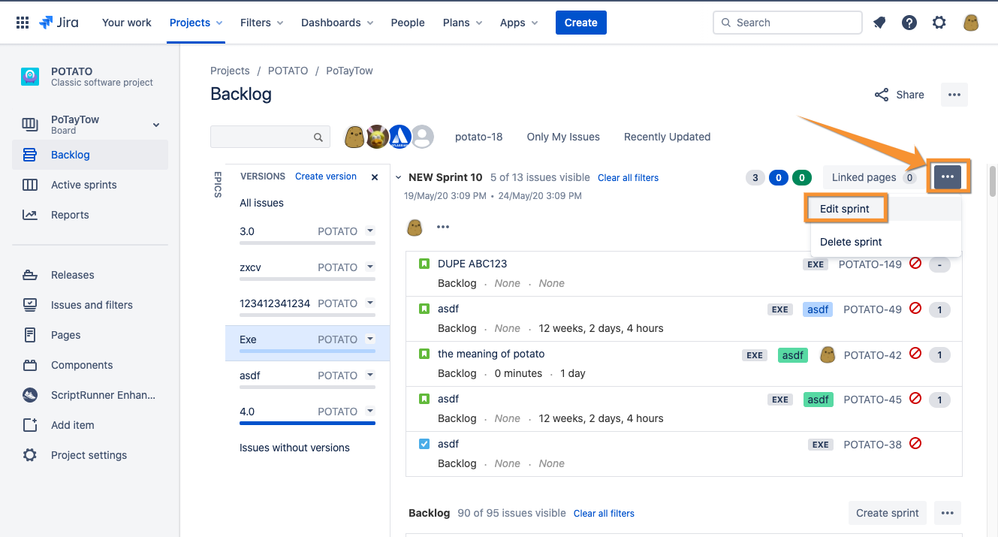
Task: Open the app switcher grid icon
Action: [x=22, y=22]
